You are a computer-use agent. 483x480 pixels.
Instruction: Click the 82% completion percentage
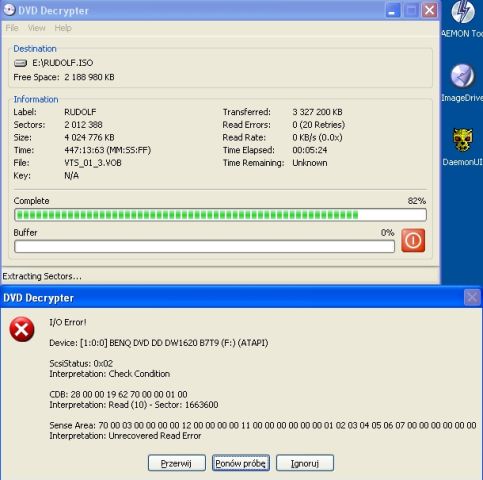pos(417,201)
